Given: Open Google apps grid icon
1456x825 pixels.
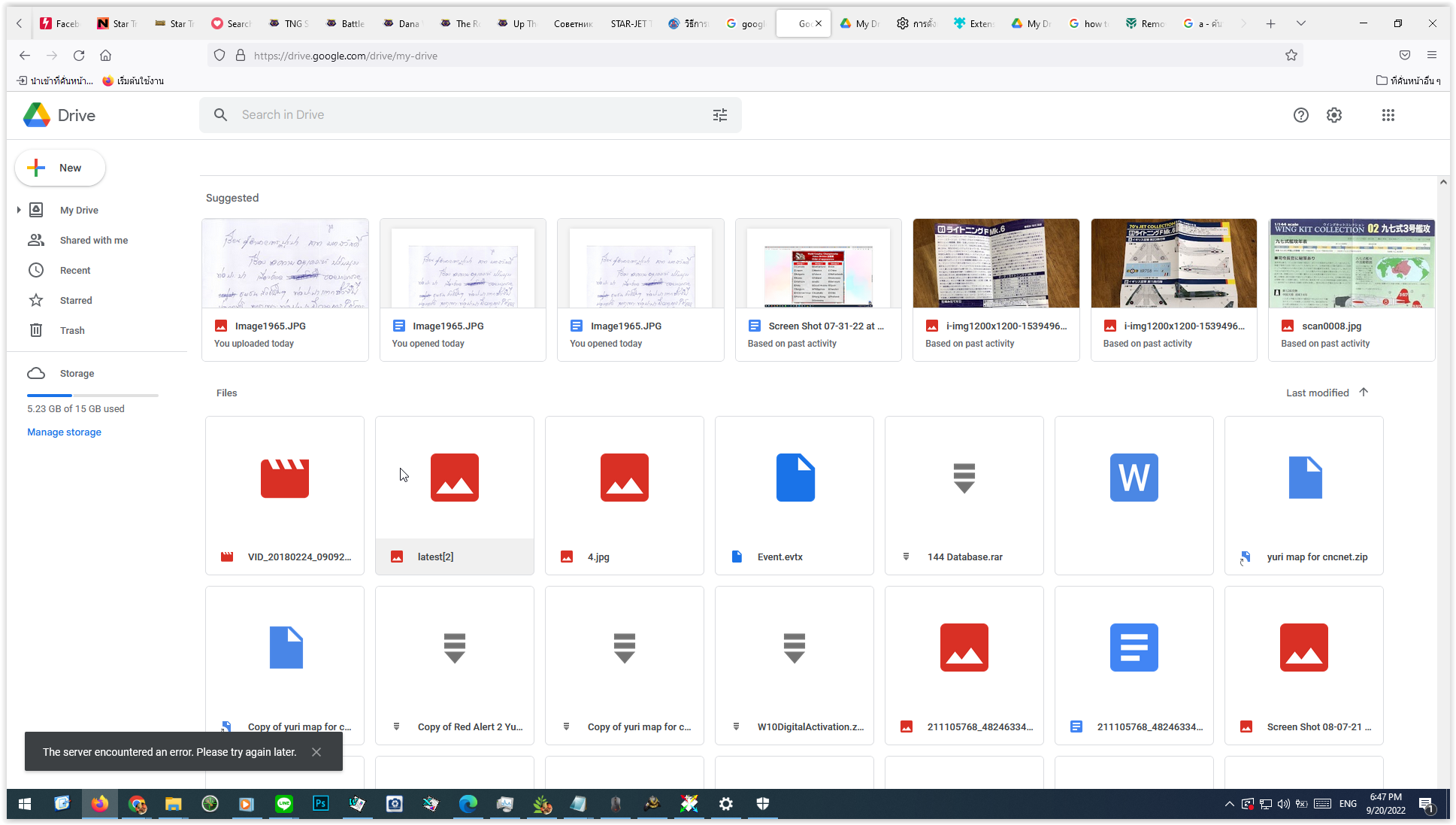Looking at the screenshot, I should pos(1389,115).
